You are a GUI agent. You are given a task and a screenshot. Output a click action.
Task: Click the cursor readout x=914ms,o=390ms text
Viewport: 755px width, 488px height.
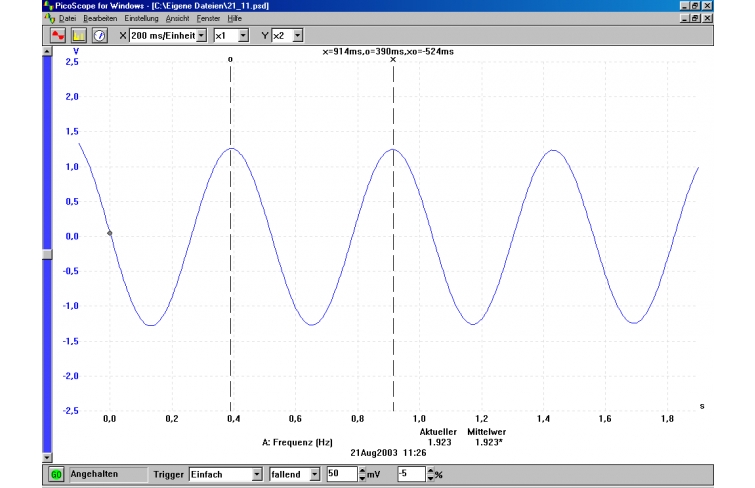(x=388, y=52)
